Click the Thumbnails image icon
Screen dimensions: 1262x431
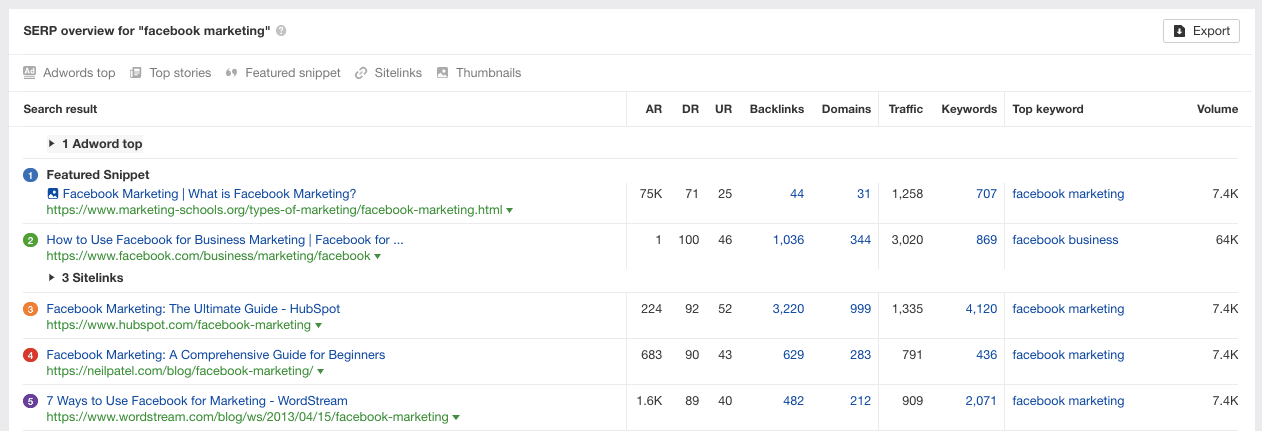pyautogui.click(x=442, y=73)
